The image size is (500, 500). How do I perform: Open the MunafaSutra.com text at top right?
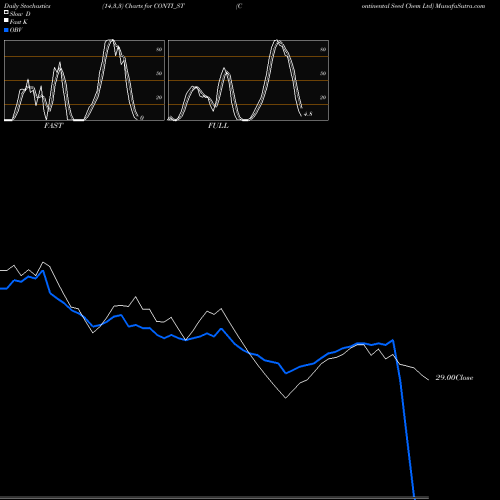coord(460,6)
